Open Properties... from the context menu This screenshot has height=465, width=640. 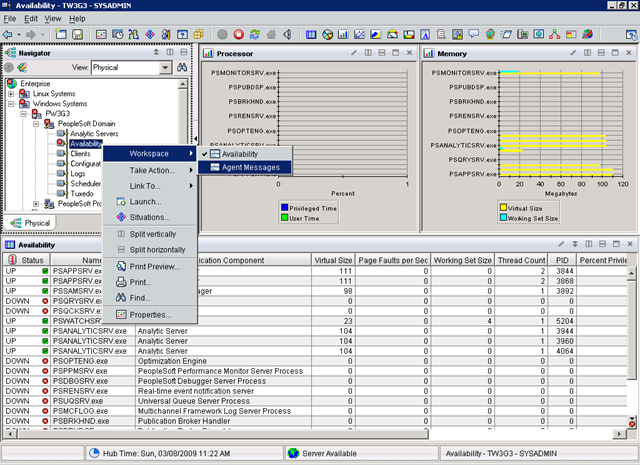click(150, 315)
